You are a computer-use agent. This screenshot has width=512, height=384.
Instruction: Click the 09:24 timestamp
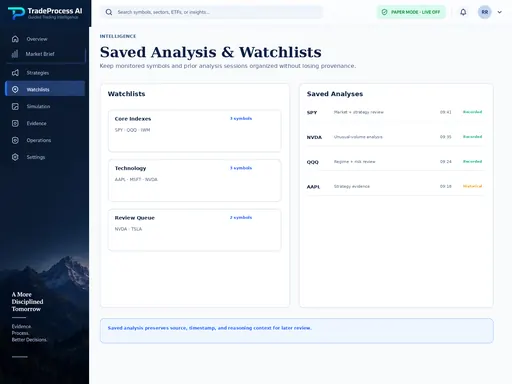click(445, 162)
